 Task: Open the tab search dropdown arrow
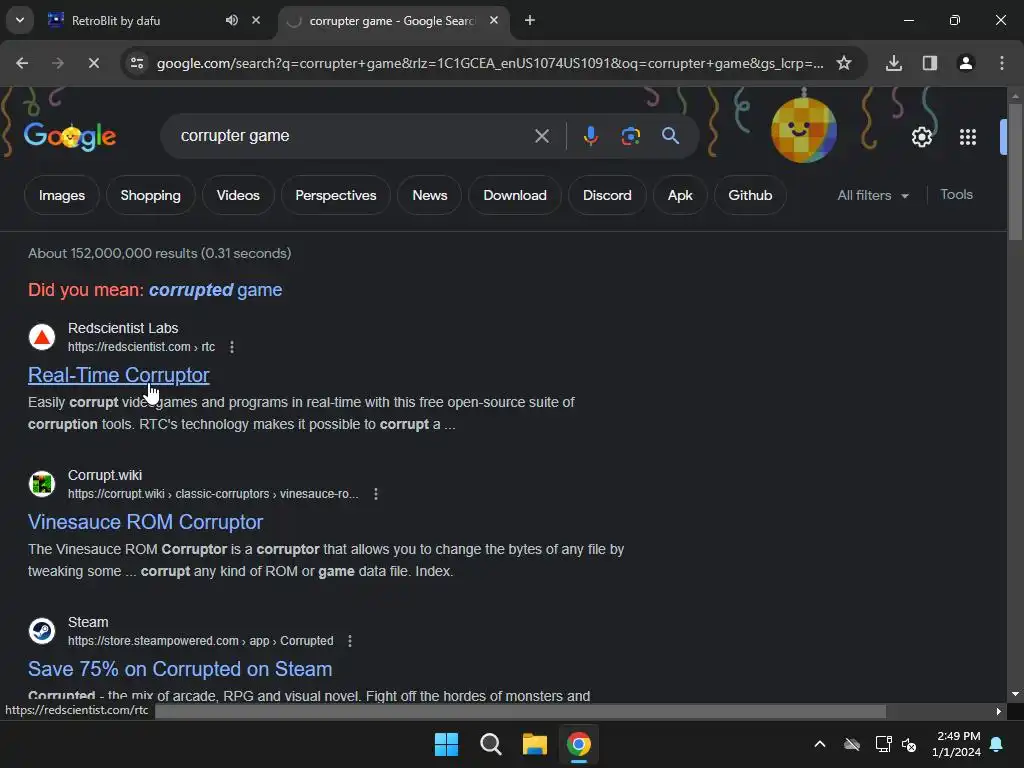tap(20, 20)
